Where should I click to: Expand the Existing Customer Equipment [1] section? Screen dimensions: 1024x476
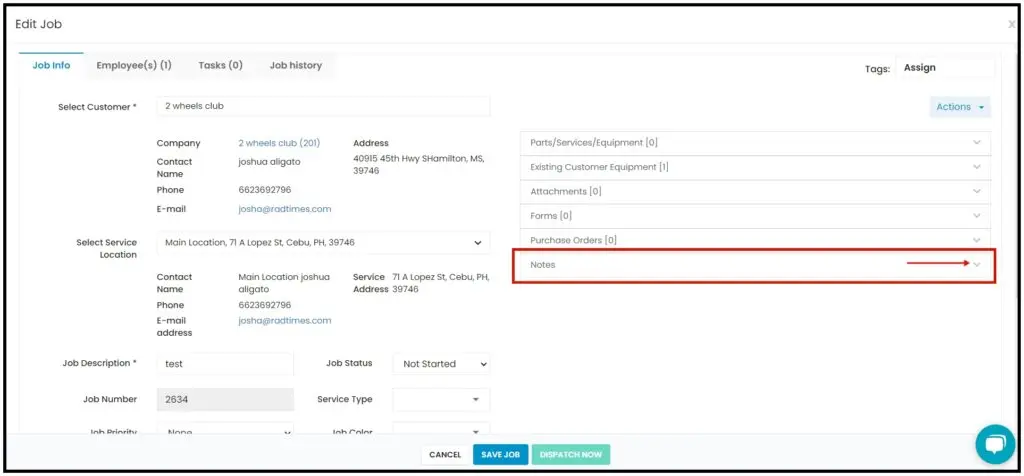(755, 167)
